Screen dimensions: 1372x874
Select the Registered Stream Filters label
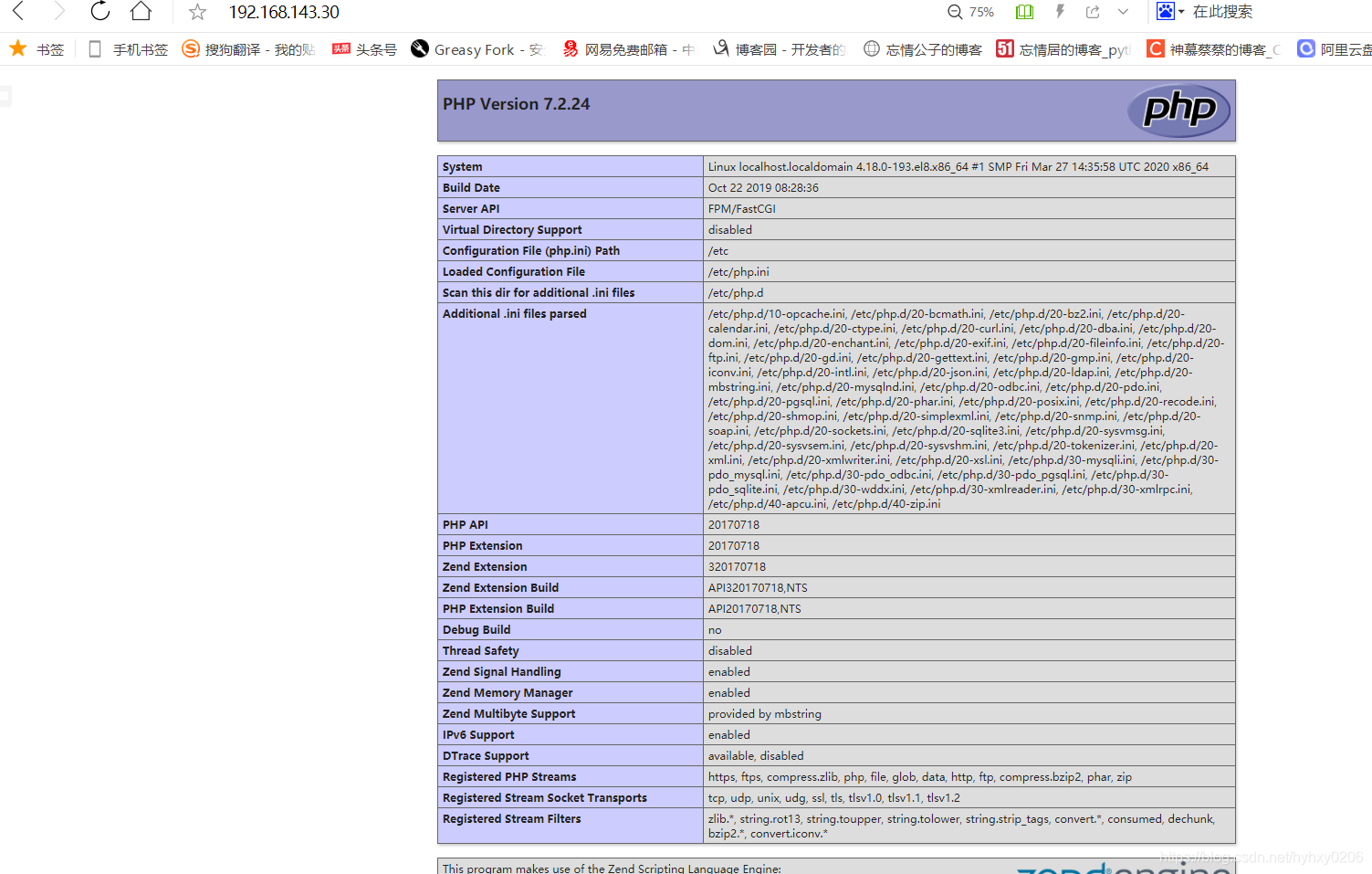pyautogui.click(x=512, y=819)
